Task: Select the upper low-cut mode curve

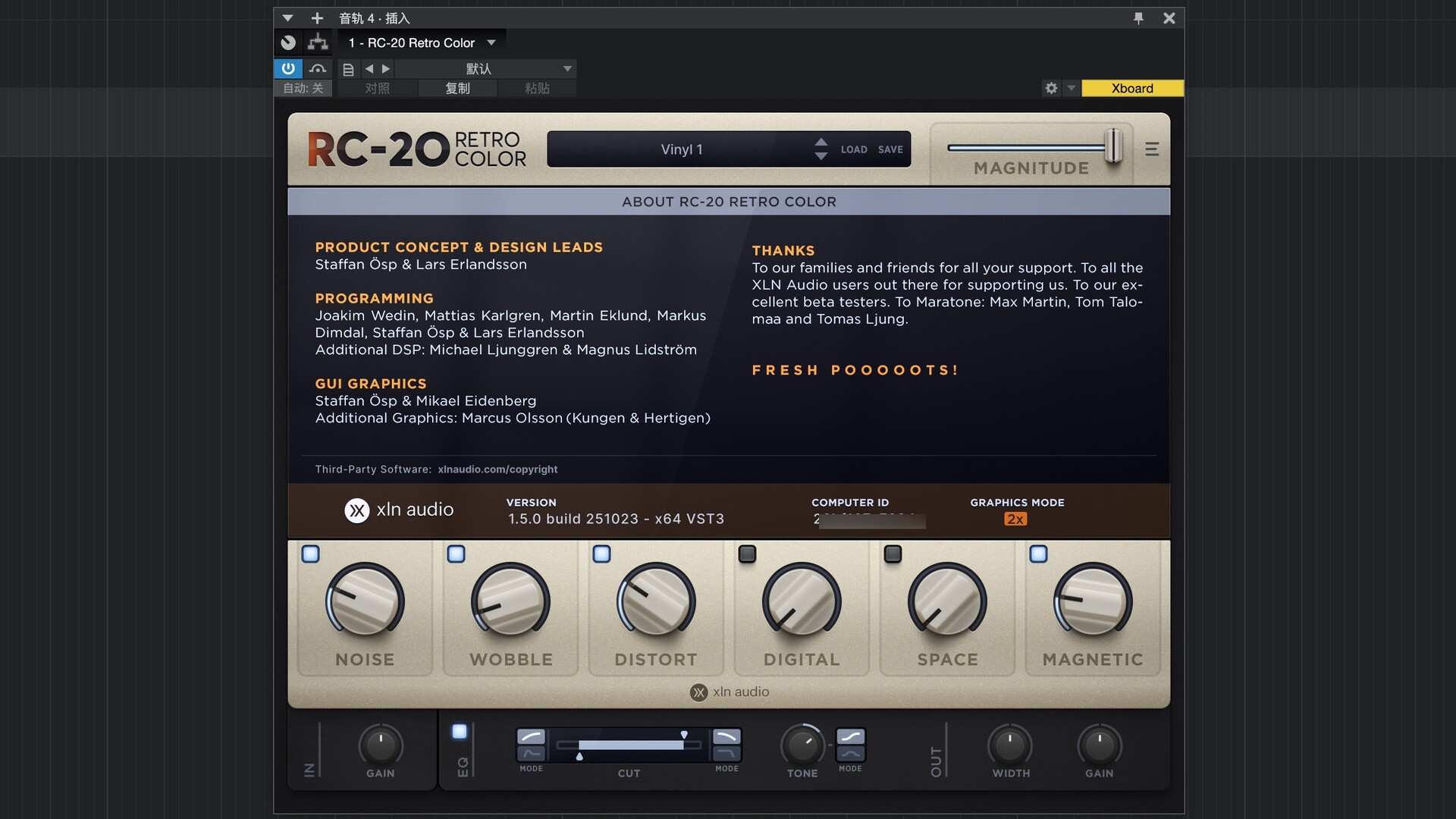Action: [x=531, y=736]
